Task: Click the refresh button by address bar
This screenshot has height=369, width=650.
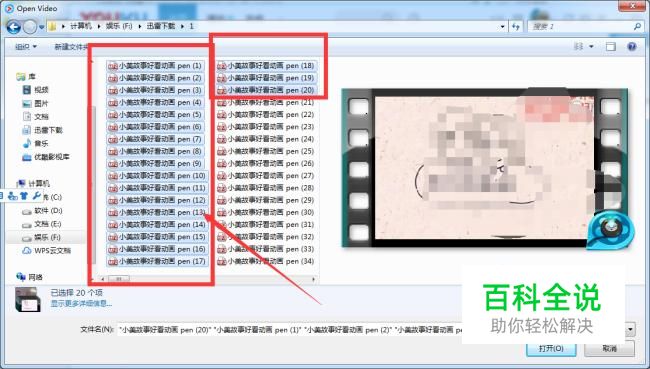Action: 516,27
